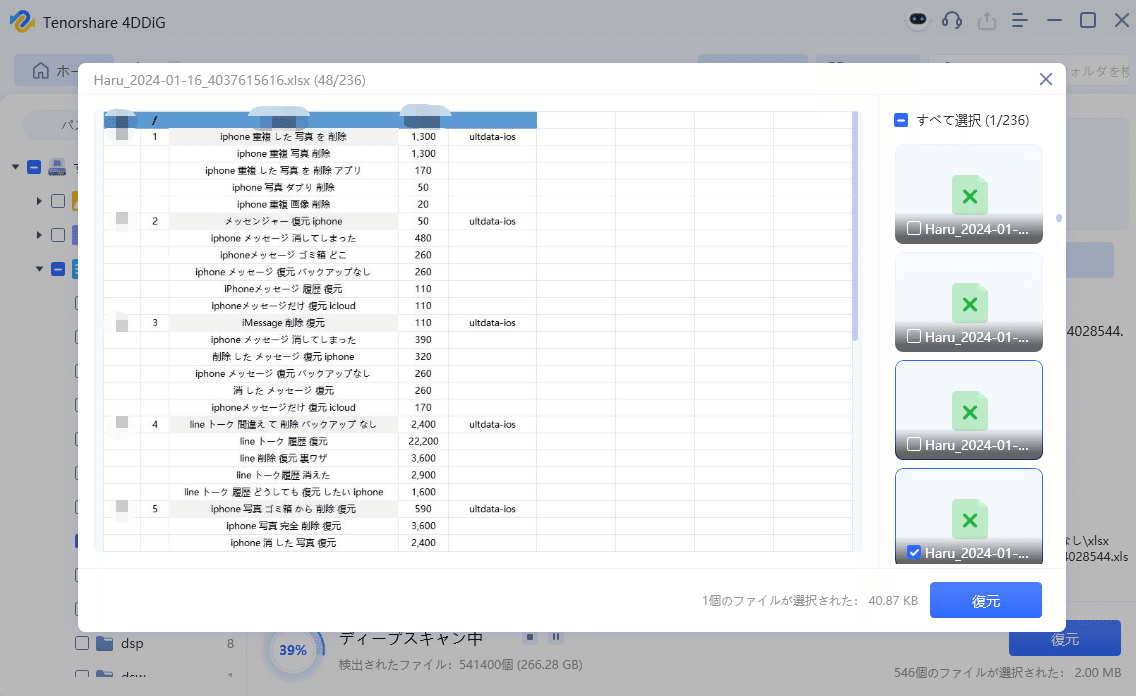Screen dimensions: 1136x696
Task: Click cell 'iphone 消 した 写真 復元'
Action: (x=283, y=542)
